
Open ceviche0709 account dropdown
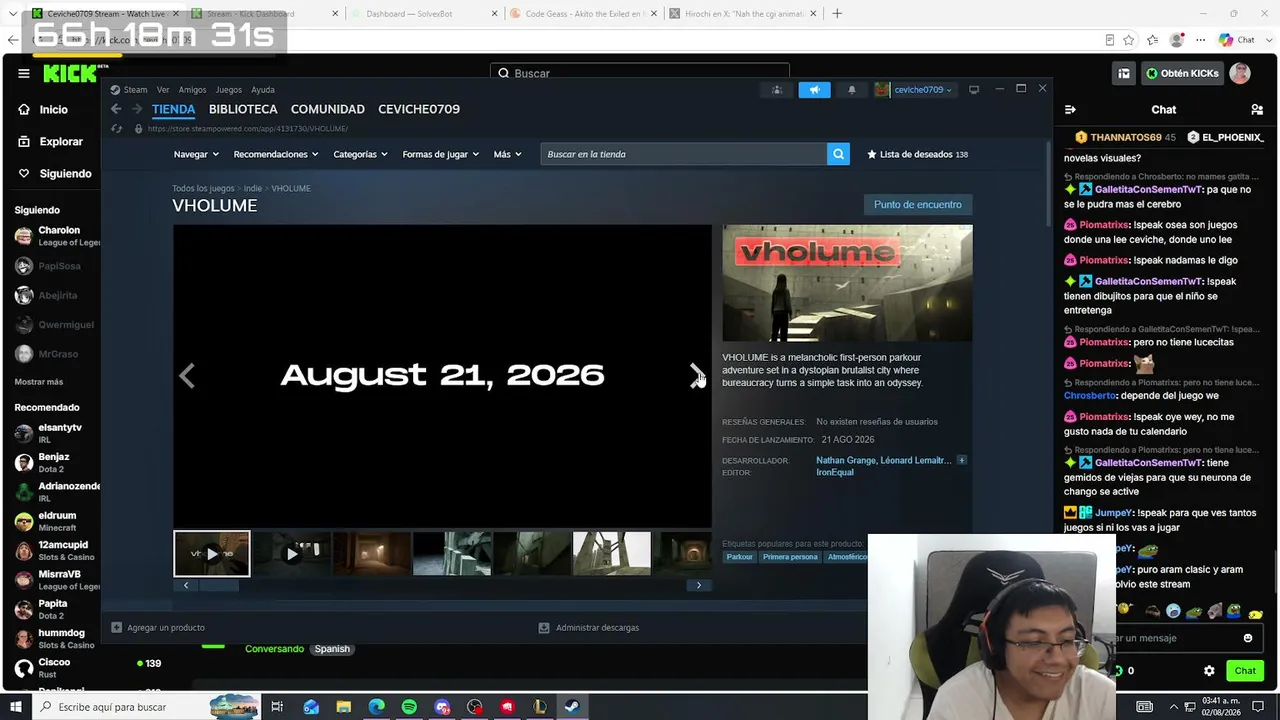click(x=914, y=90)
